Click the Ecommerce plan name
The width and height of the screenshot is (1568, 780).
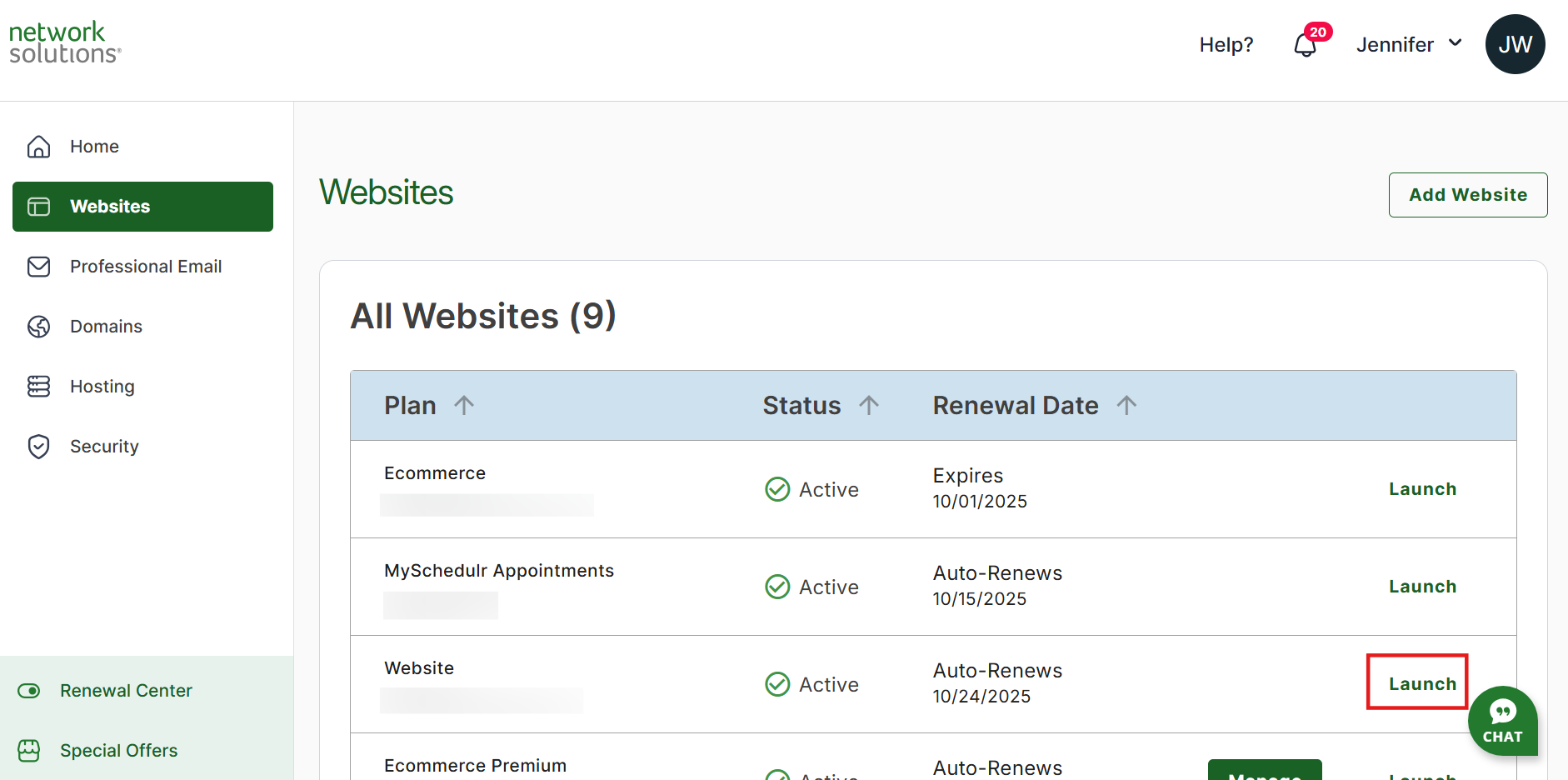(435, 473)
